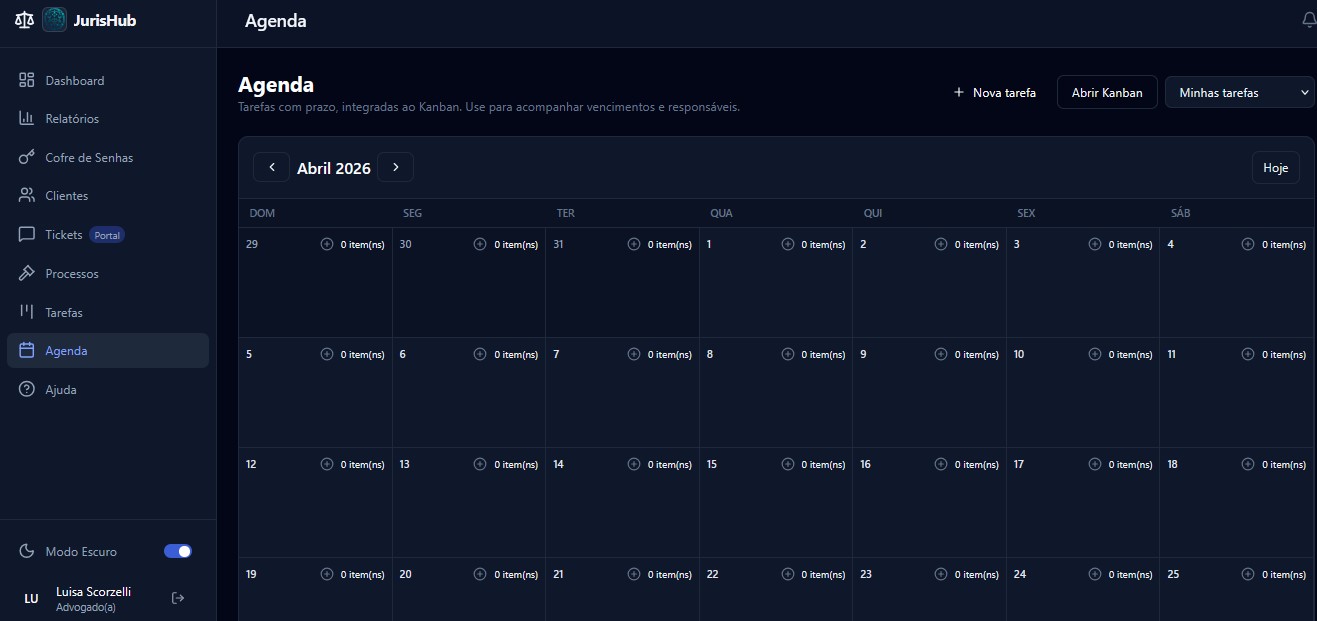Click the LU user avatar

[31, 598]
